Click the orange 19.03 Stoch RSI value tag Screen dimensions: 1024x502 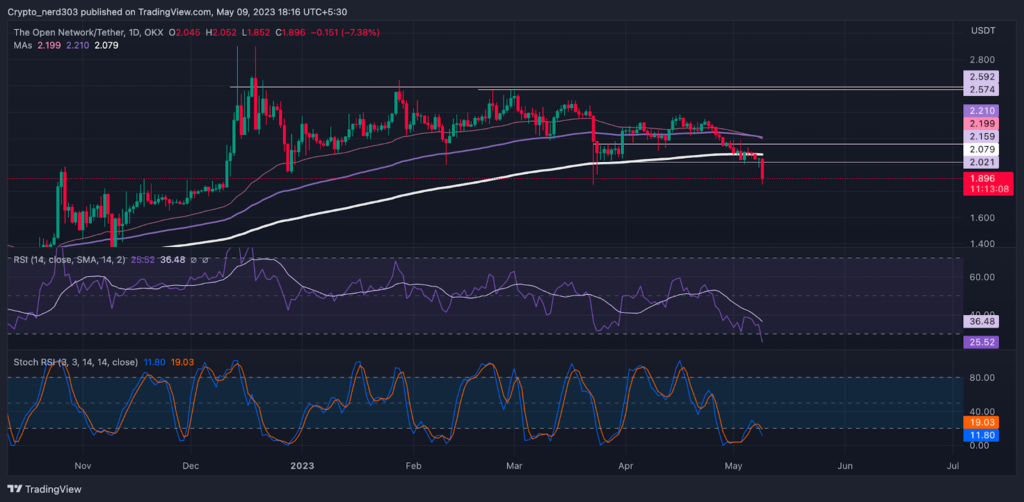tap(976, 423)
